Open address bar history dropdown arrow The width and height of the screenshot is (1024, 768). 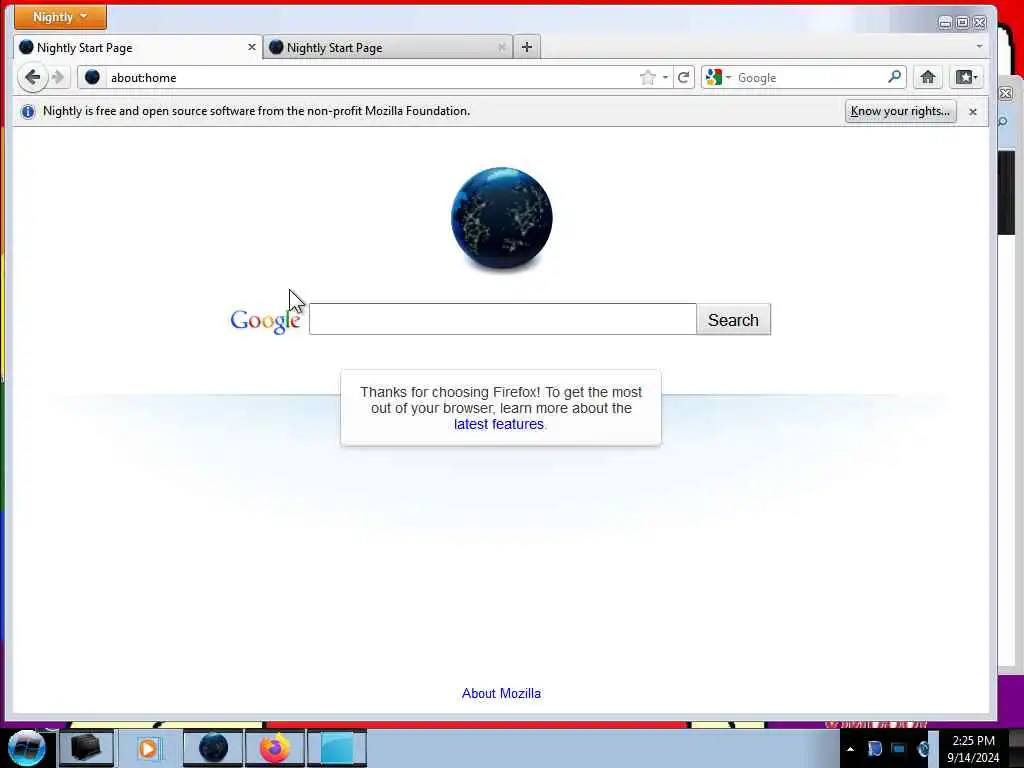coord(665,78)
